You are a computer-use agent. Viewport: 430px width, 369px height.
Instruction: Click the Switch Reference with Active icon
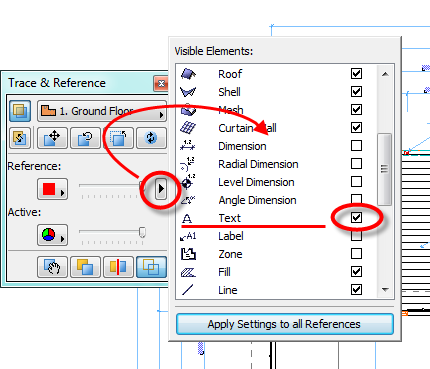(20, 138)
